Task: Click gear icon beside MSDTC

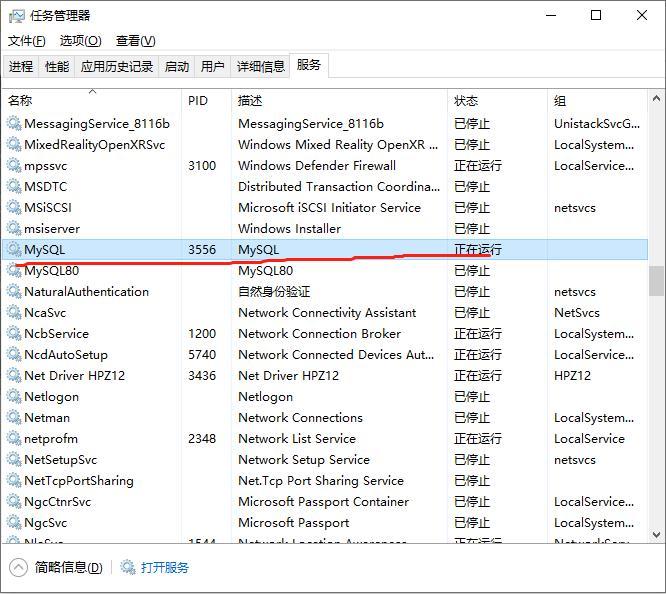Action: [x=14, y=187]
